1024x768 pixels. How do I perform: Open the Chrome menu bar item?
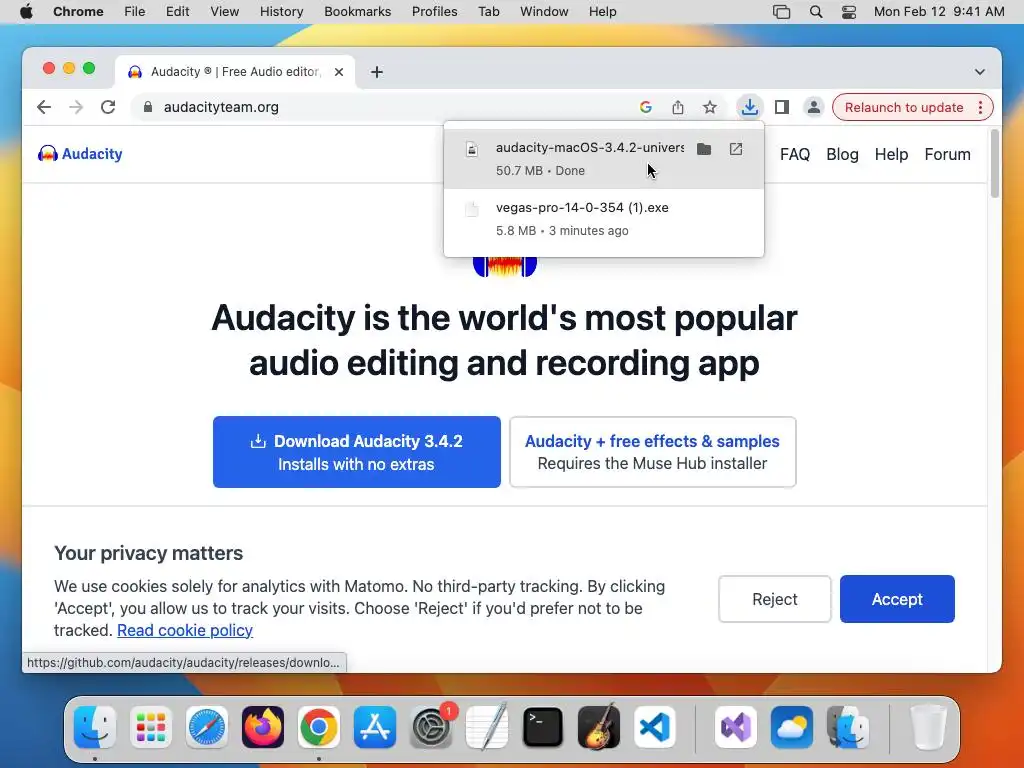coord(78,12)
